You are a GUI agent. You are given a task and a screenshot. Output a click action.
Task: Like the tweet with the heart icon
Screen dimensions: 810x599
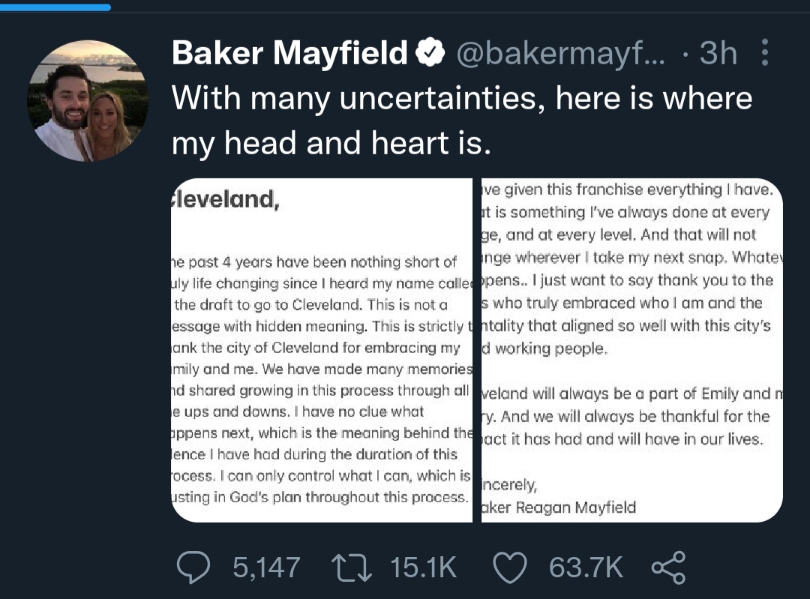(x=511, y=568)
